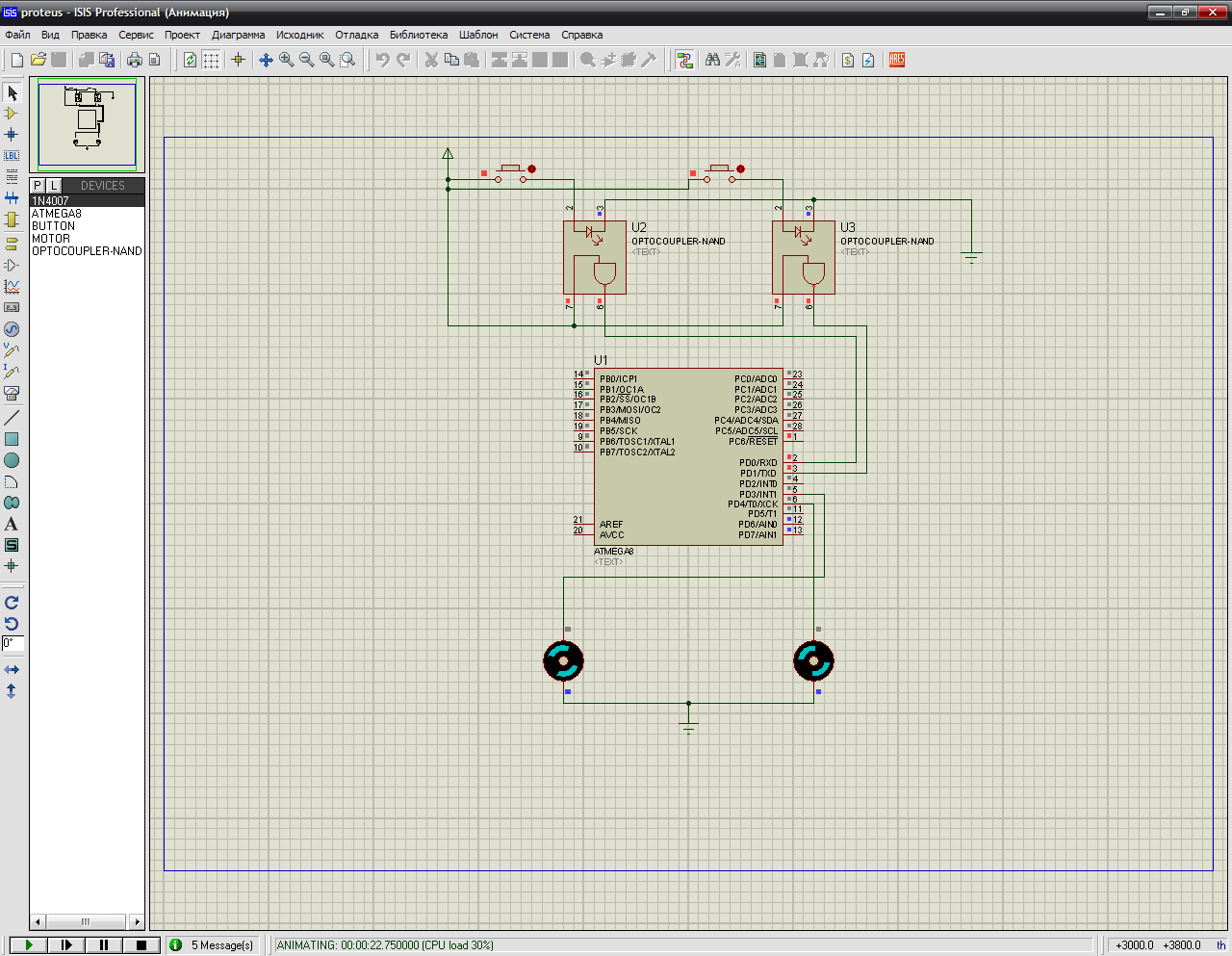The image size is (1232, 956).
Task: Rotate anti-clockwise using the rotate icon
Action: tap(12, 624)
